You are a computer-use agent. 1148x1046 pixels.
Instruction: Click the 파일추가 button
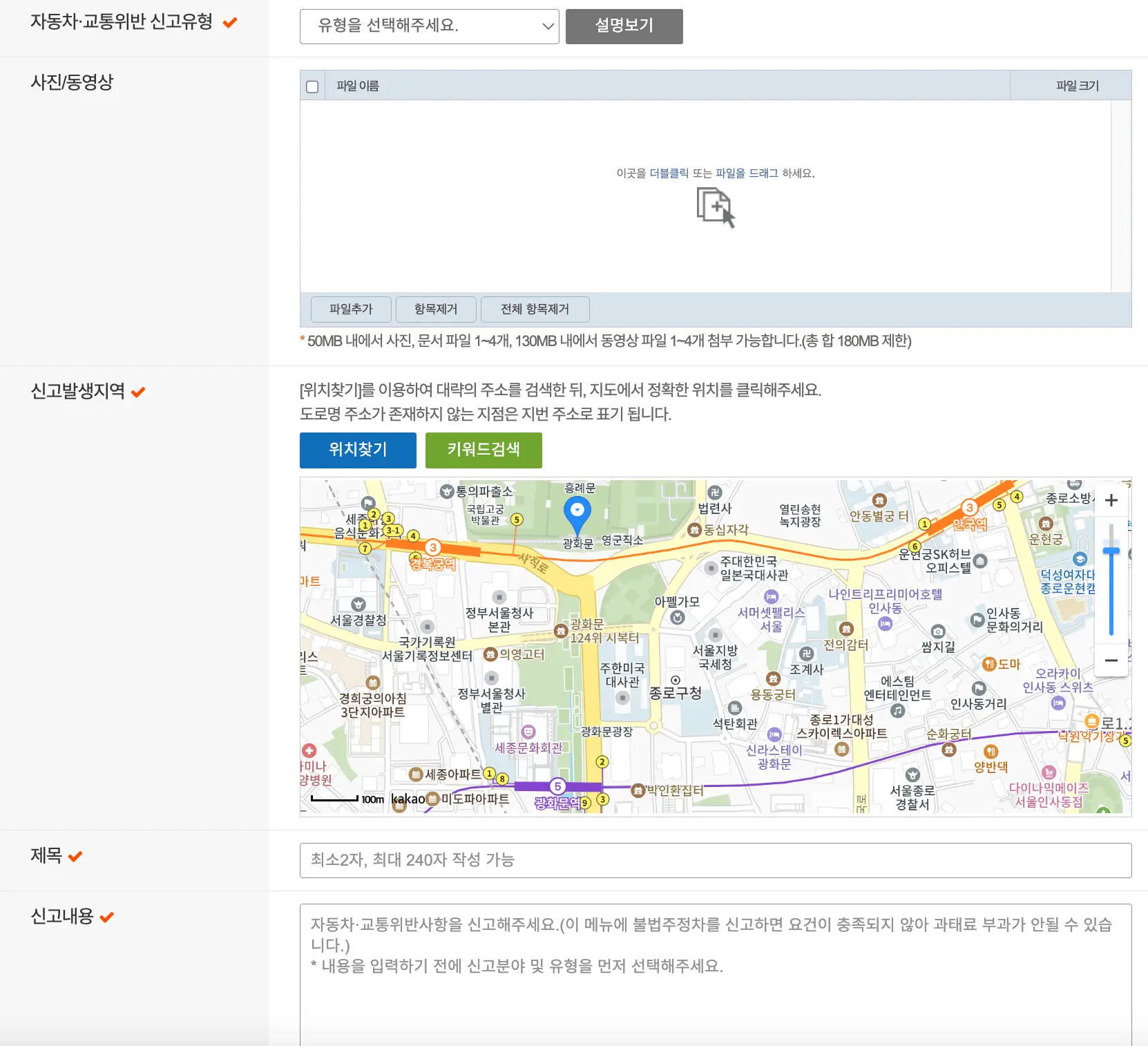tap(350, 310)
